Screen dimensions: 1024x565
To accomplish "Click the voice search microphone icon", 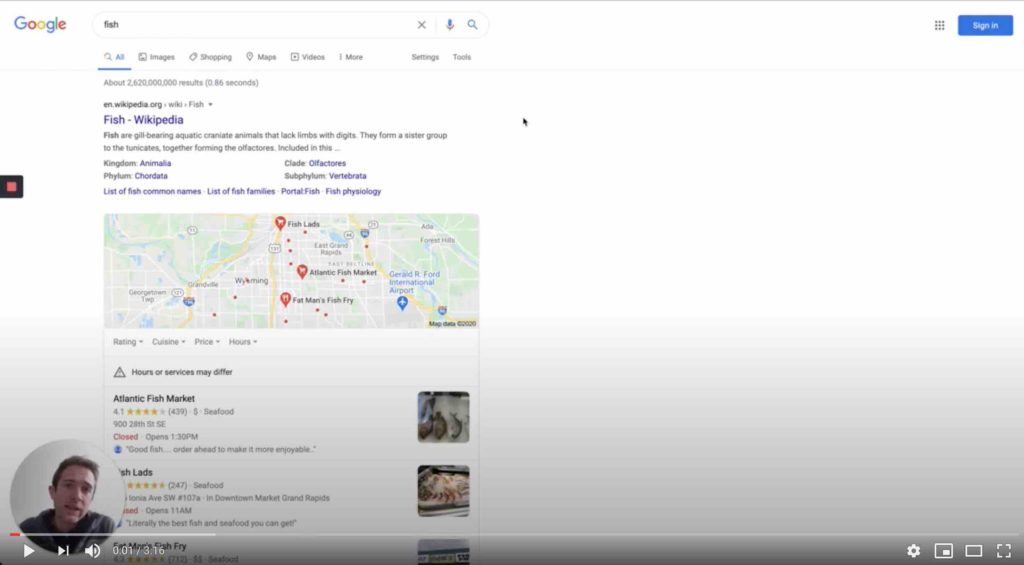I will 449,25.
